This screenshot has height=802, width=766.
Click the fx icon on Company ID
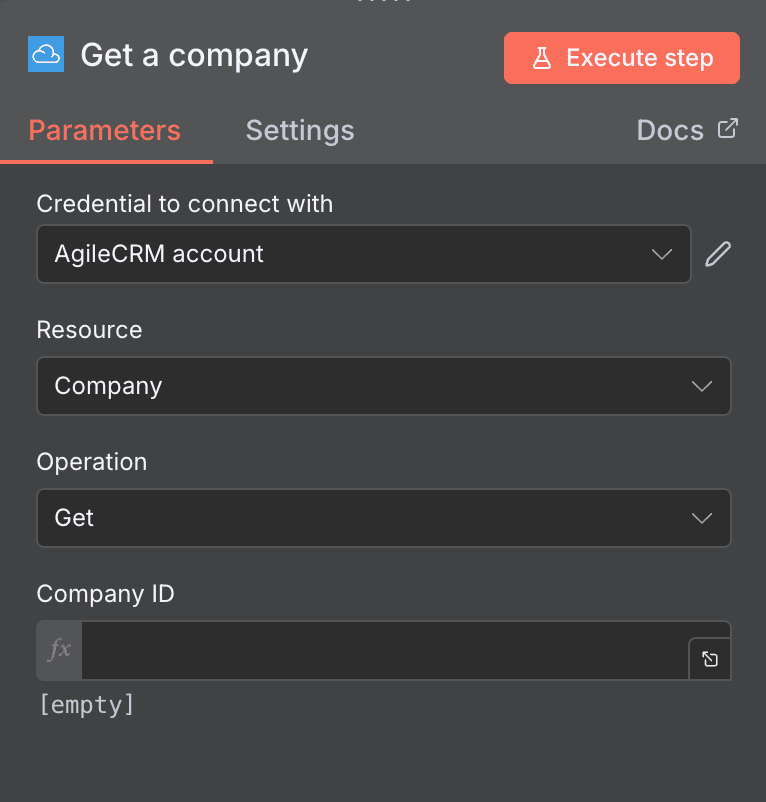58,650
